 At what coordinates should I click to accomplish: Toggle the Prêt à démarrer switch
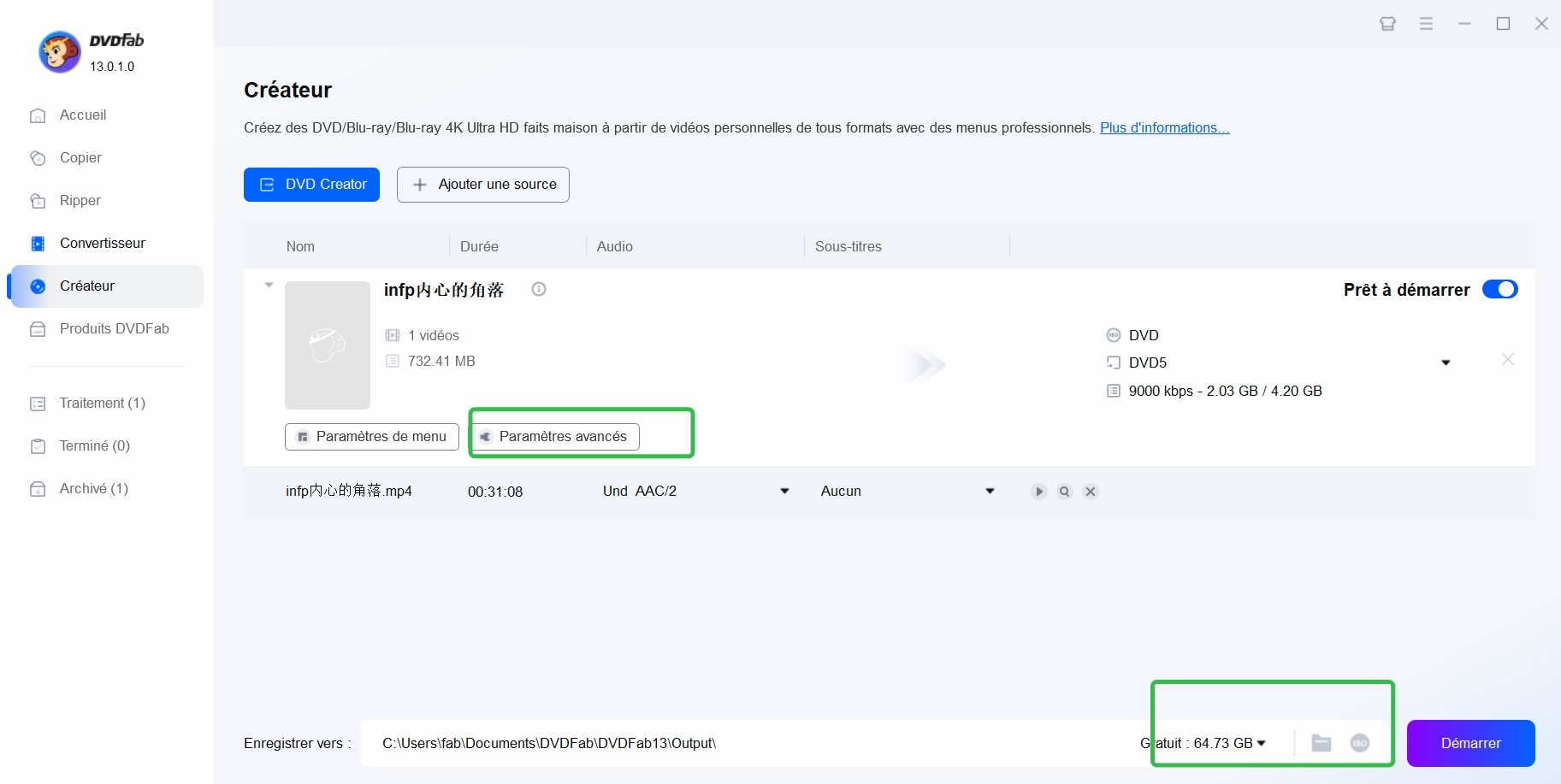coord(1499,290)
